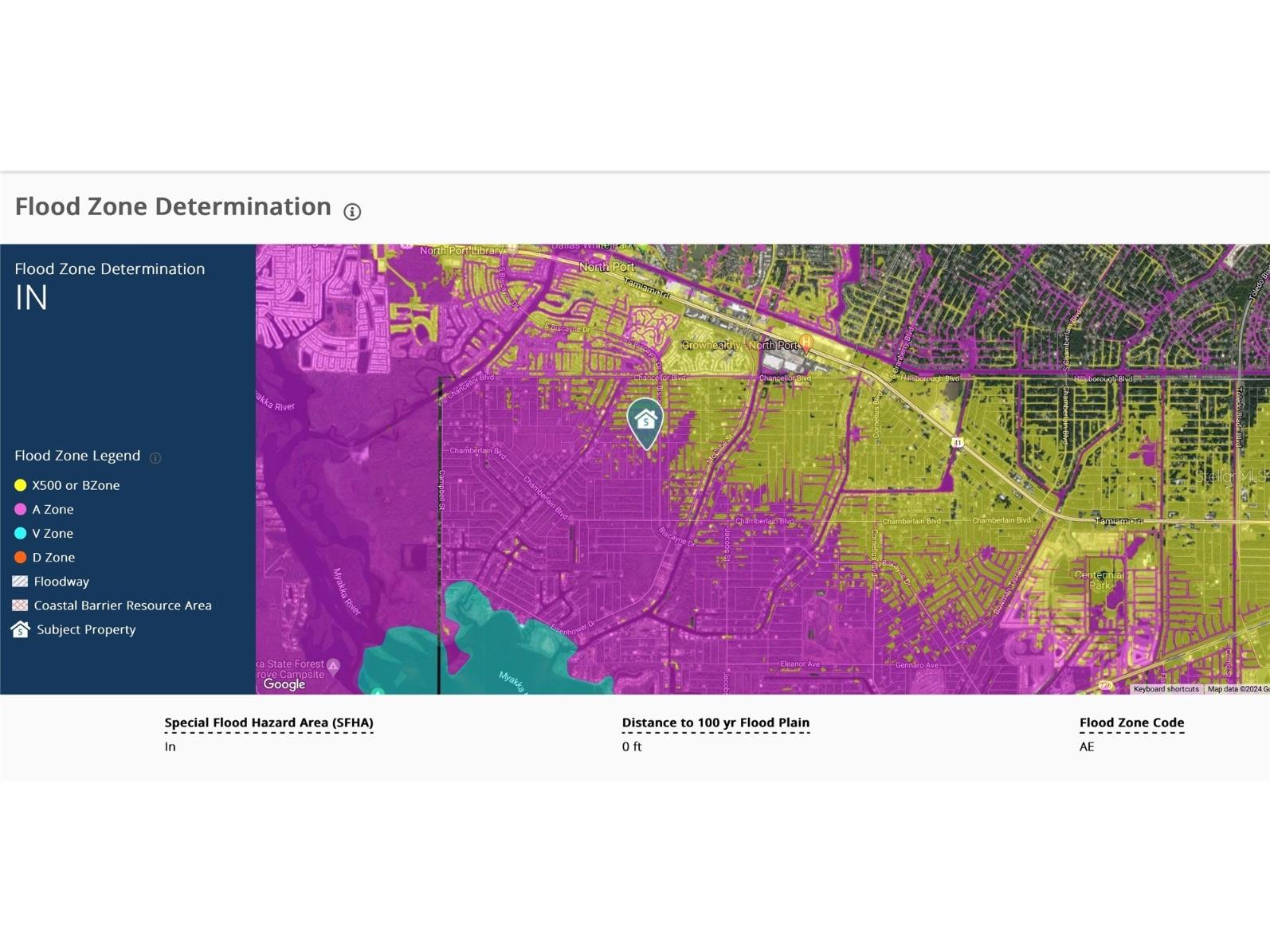Viewport: 1270px width, 952px height.
Task: Click the Route 41 highway shield on map
Action: tap(958, 442)
